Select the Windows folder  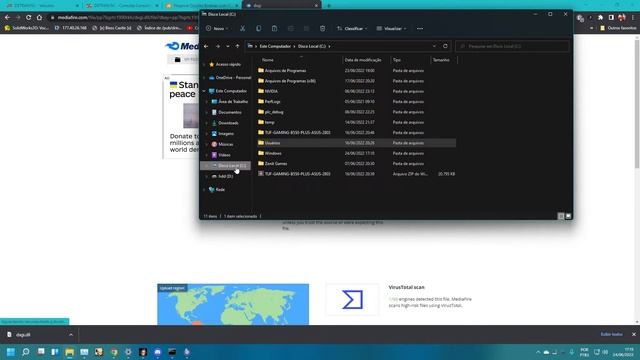(273, 153)
